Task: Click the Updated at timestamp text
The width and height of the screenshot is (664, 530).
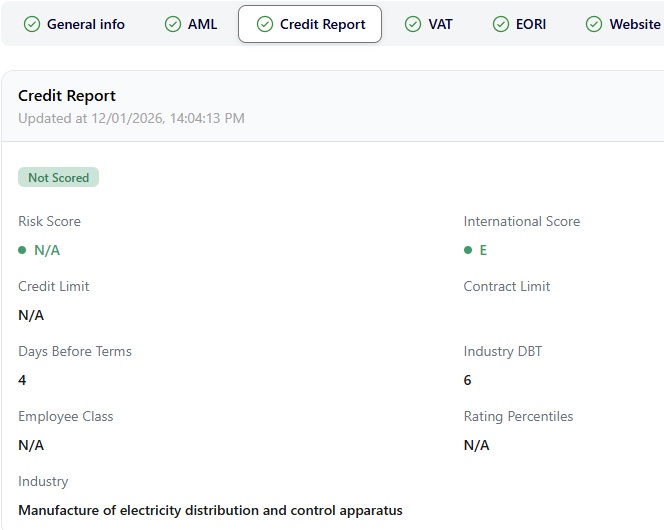Action: pos(131,118)
